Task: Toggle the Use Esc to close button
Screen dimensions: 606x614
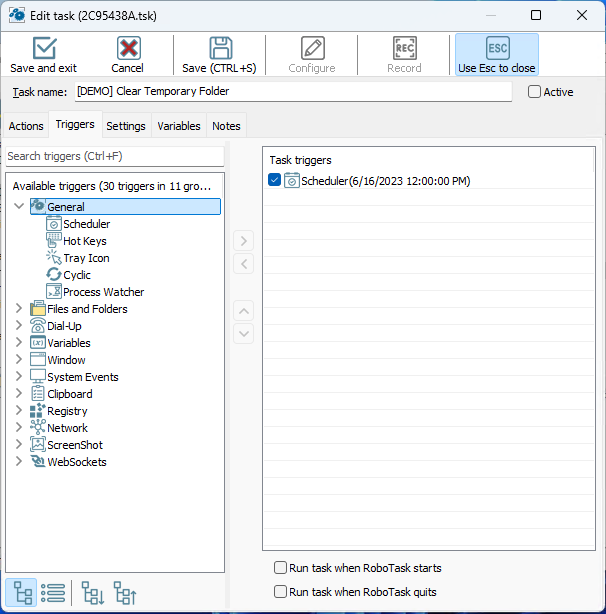Action: pyautogui.click(x=496, y=55)
